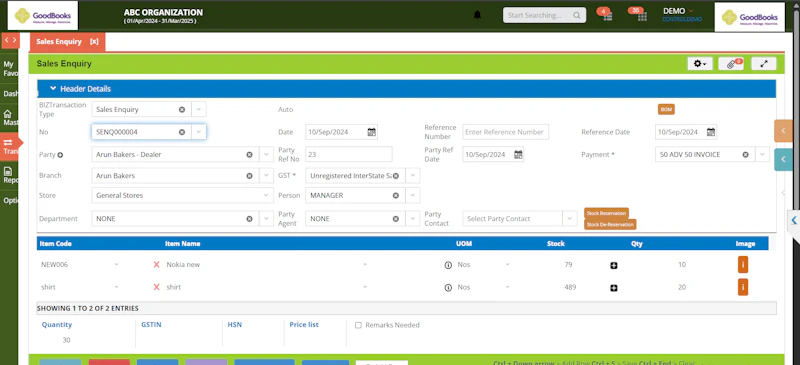Open the gear settings dropdown
Viewport: 800px width, 365px height.
700,64
